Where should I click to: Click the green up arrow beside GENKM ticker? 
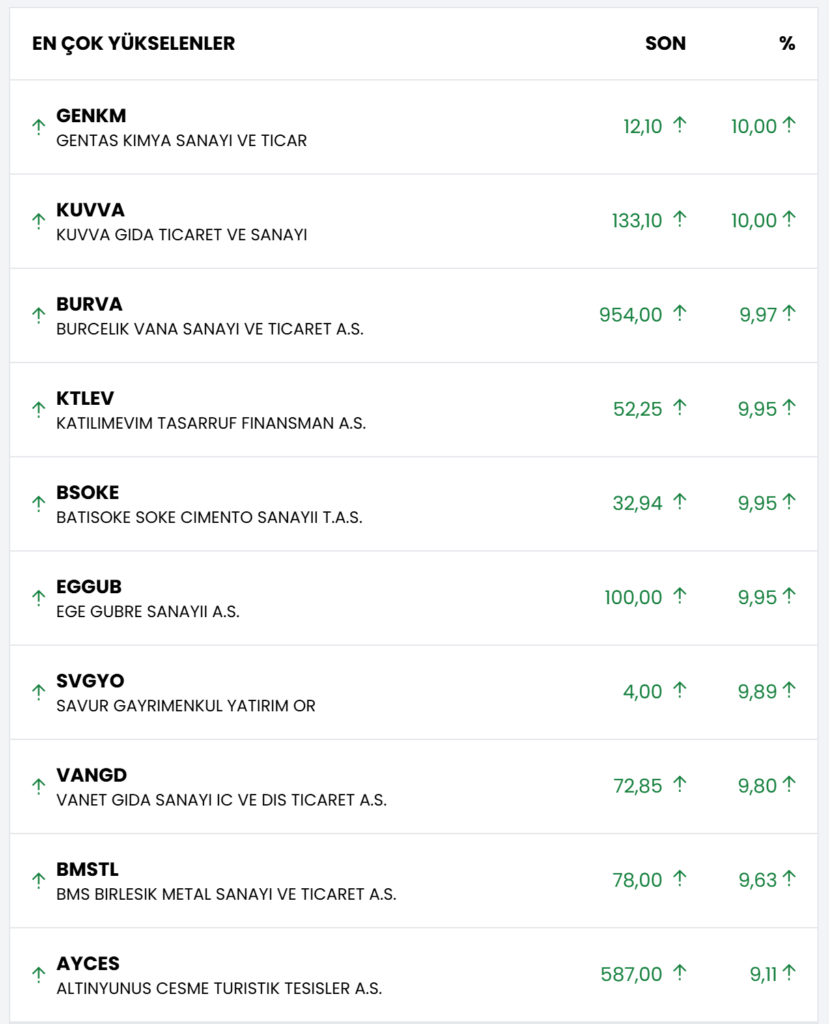coord(39,127)
